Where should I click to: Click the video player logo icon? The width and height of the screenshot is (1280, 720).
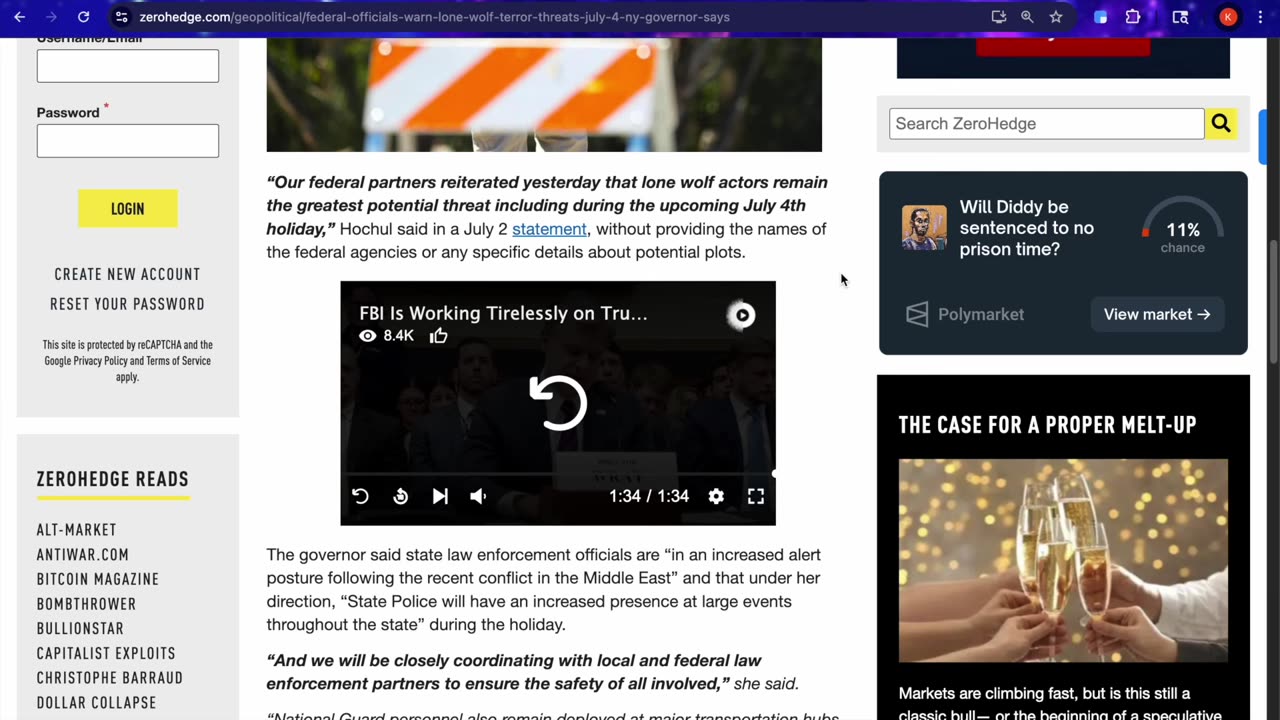pos(742,315)
